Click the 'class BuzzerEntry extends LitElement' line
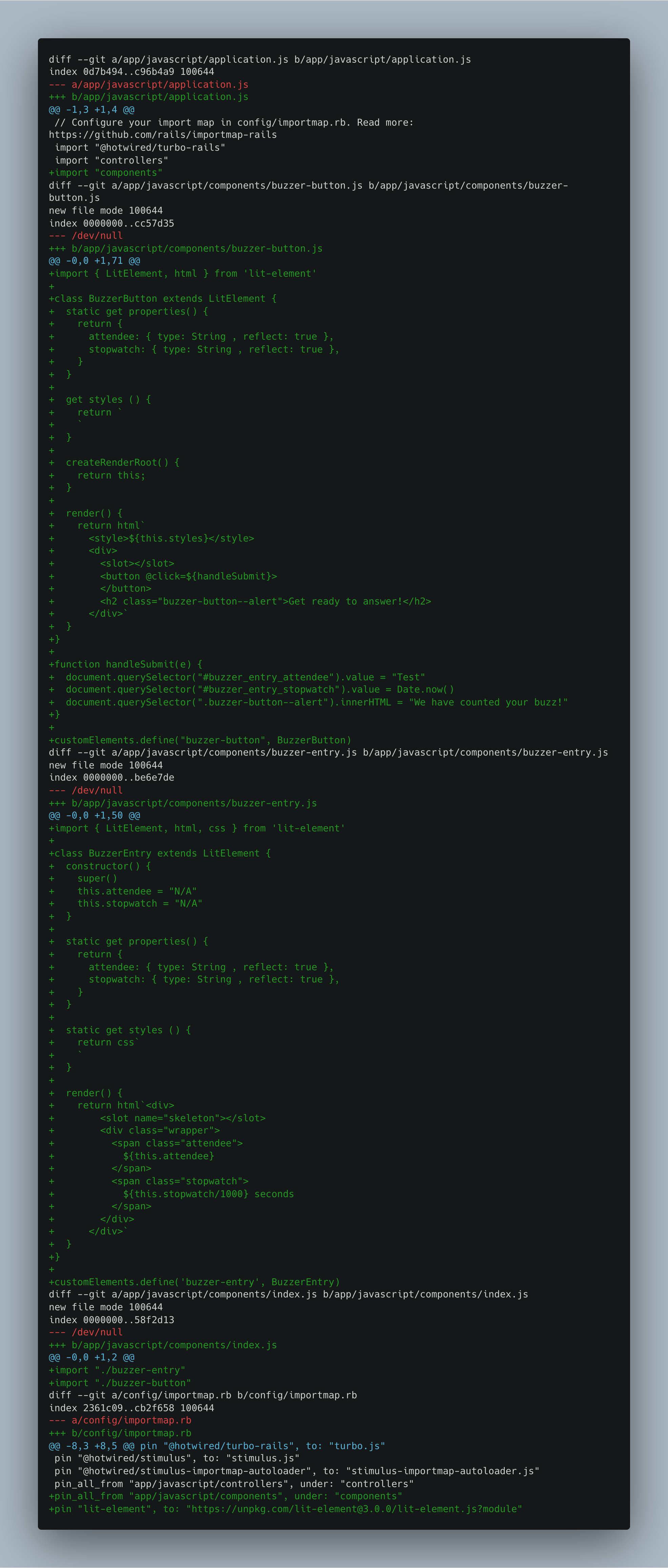668x1568 pixels. (x=160, y=853)
